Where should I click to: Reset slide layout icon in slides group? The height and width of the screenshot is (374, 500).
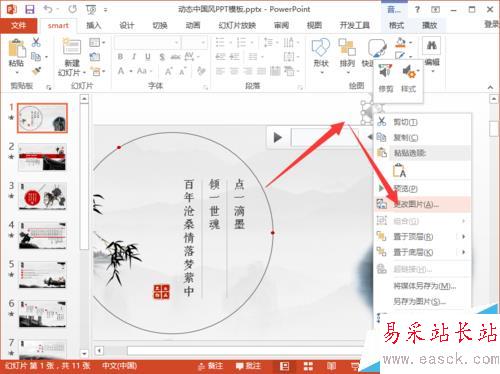click(95, 57)
